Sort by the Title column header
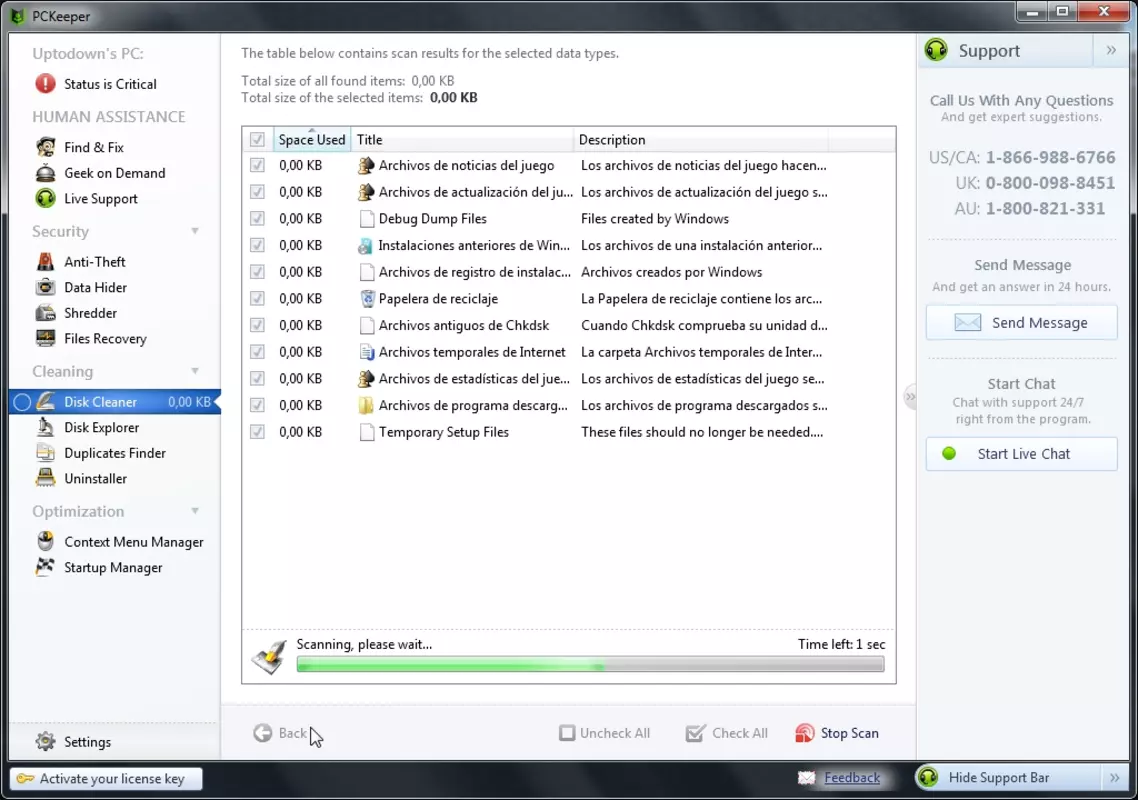Image resolution: width=1138 pixels, height=800 pixels. click(462, 139)
